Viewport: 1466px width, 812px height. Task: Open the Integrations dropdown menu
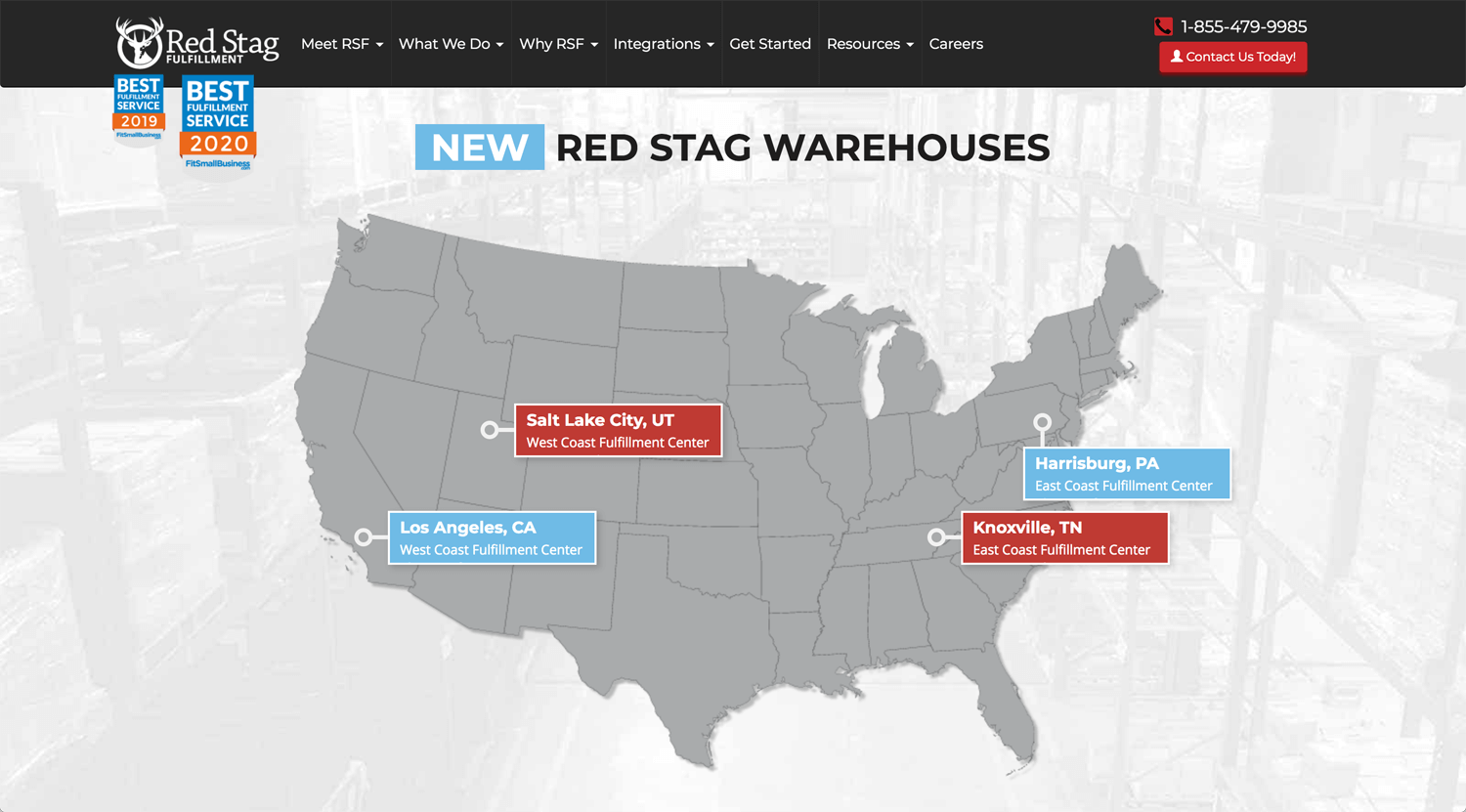tap(664, 44)
